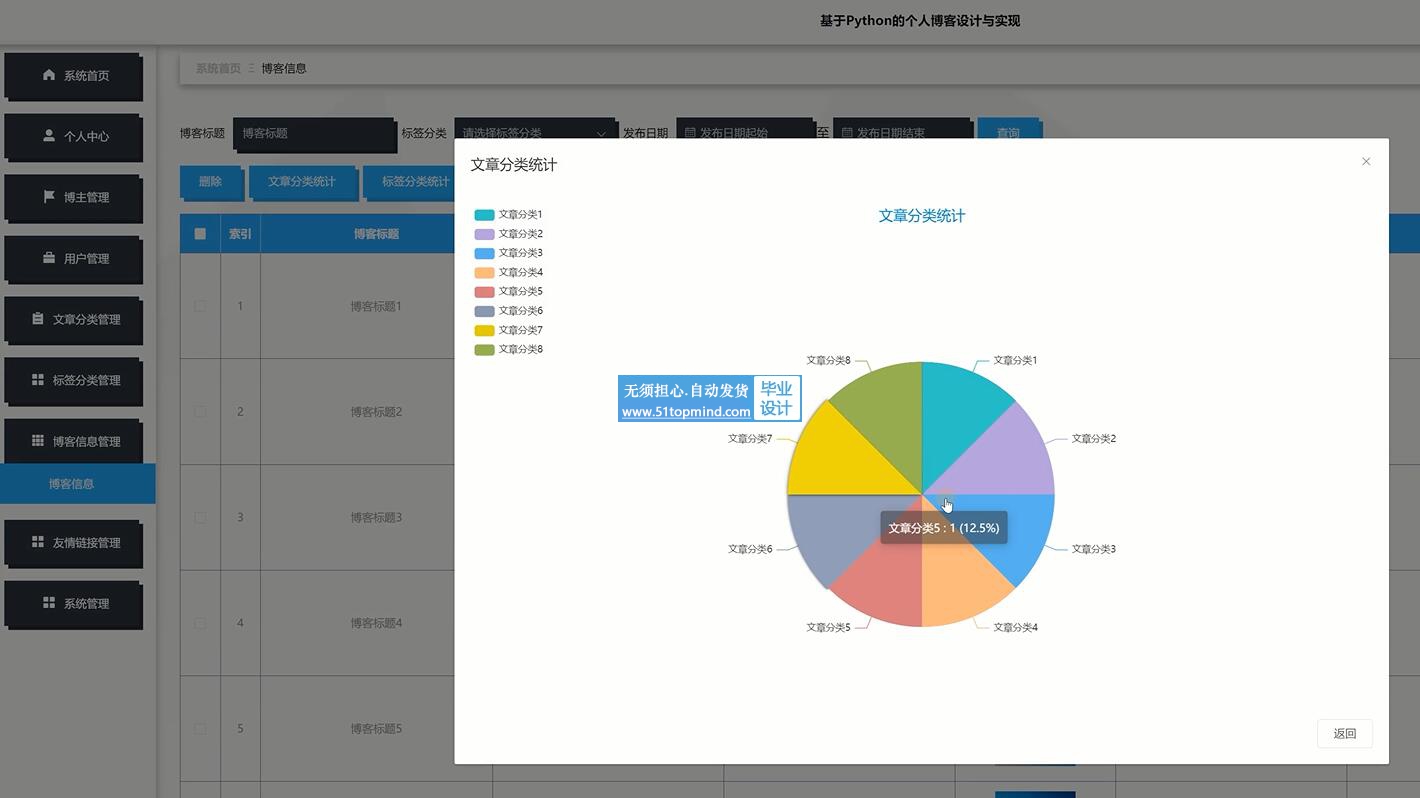Viewport: 1420px width, 798px height.
Task: Click the clipboard icon beside 文章分类管理
Action: tap(38, 319)
